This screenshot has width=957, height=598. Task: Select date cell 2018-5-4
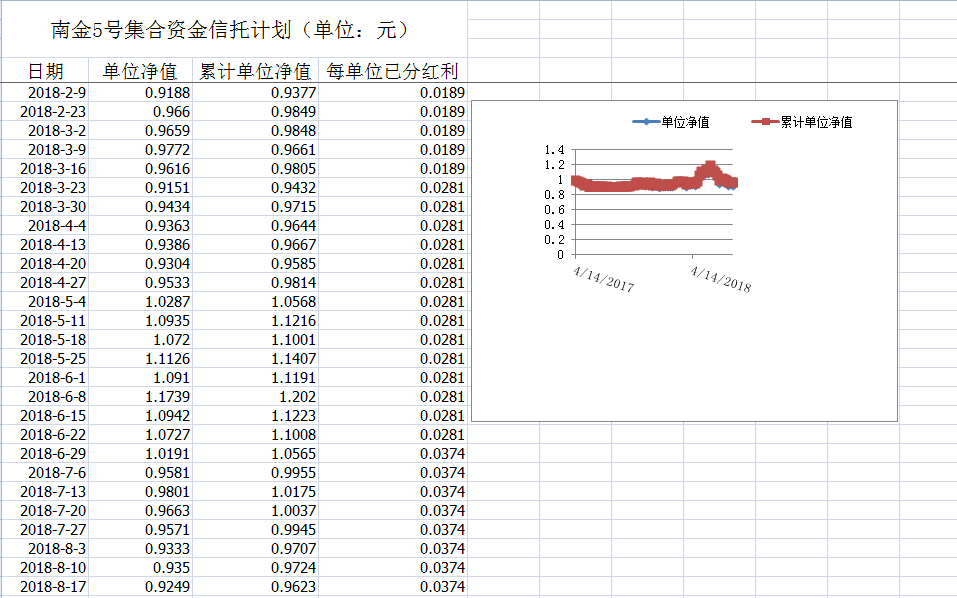point(45,301)
